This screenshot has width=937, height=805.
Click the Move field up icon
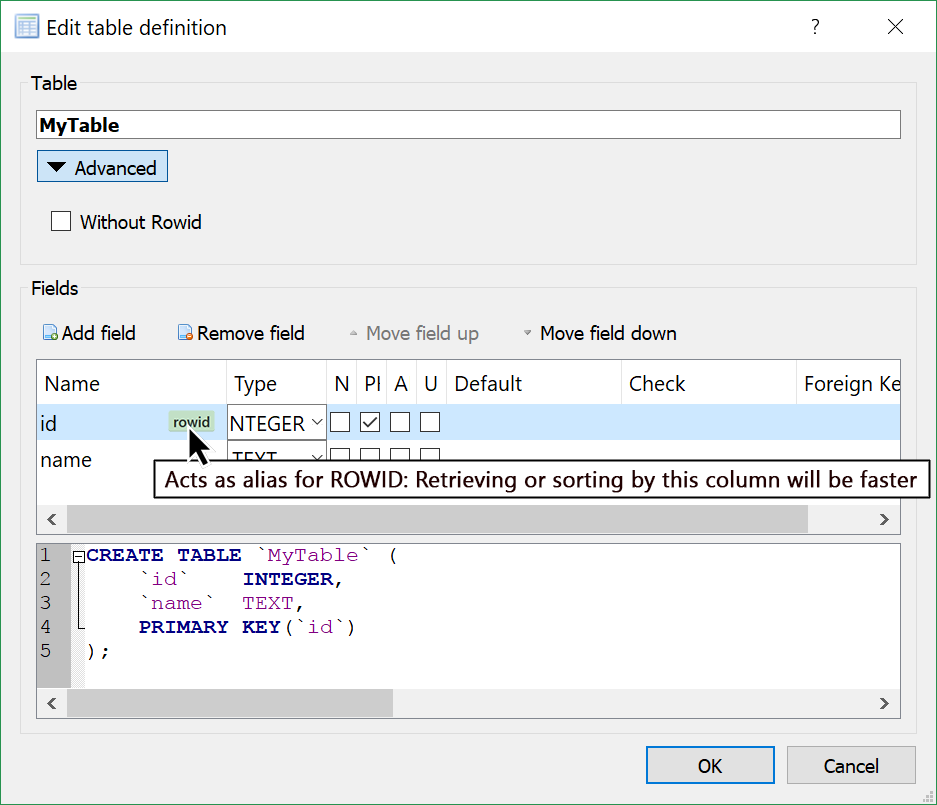pyautogui.click(x=354, y=333)
